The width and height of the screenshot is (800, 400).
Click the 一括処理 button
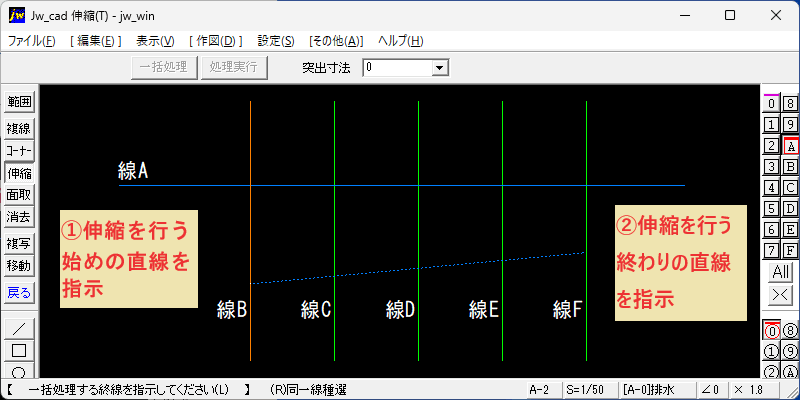[x=164, y=67]
